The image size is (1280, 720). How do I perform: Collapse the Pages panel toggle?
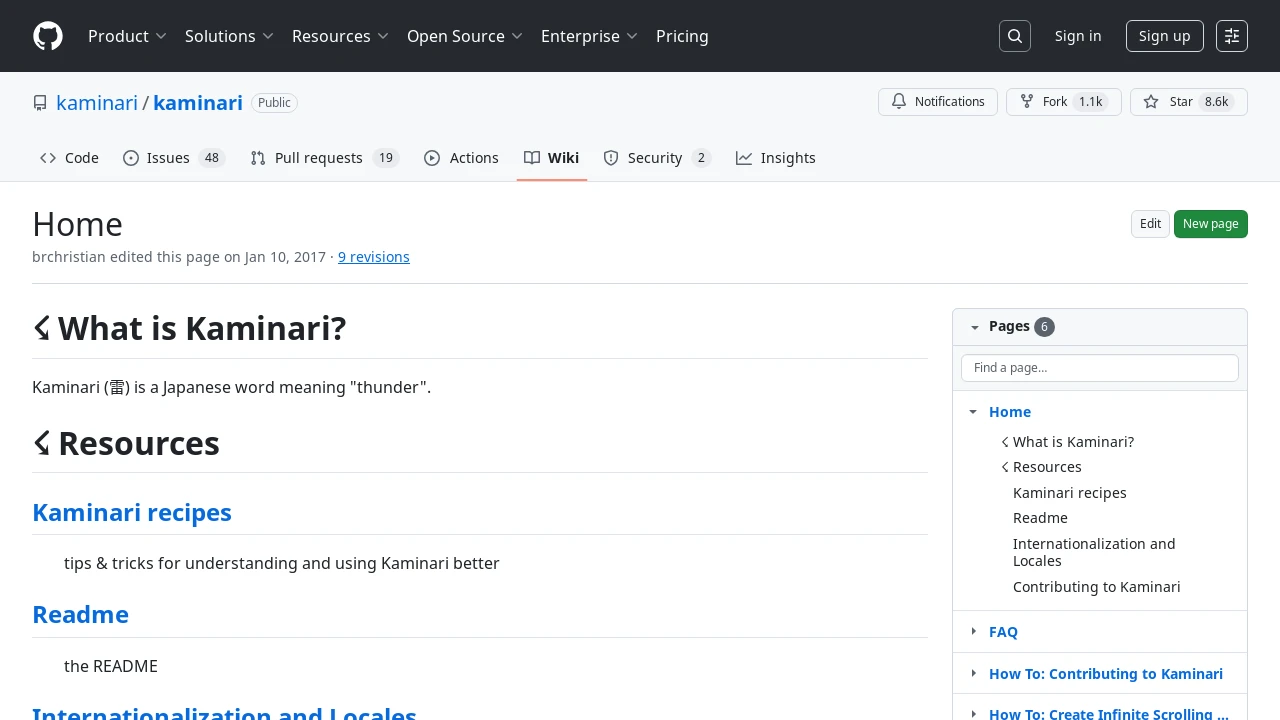point(974,327)
